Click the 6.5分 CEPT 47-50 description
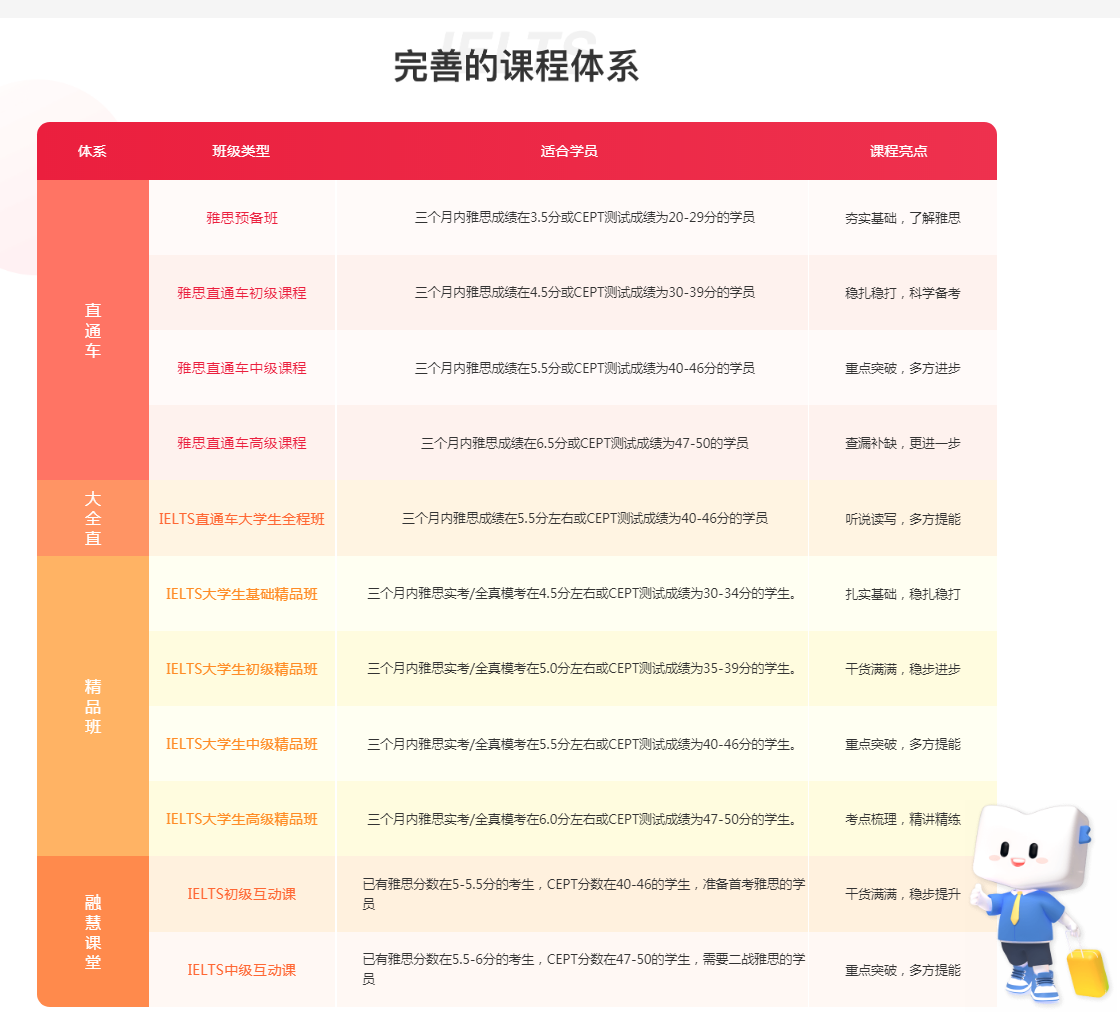Image resolution: width=1120 pixels, height=1015 pixels. click(585, 443)
